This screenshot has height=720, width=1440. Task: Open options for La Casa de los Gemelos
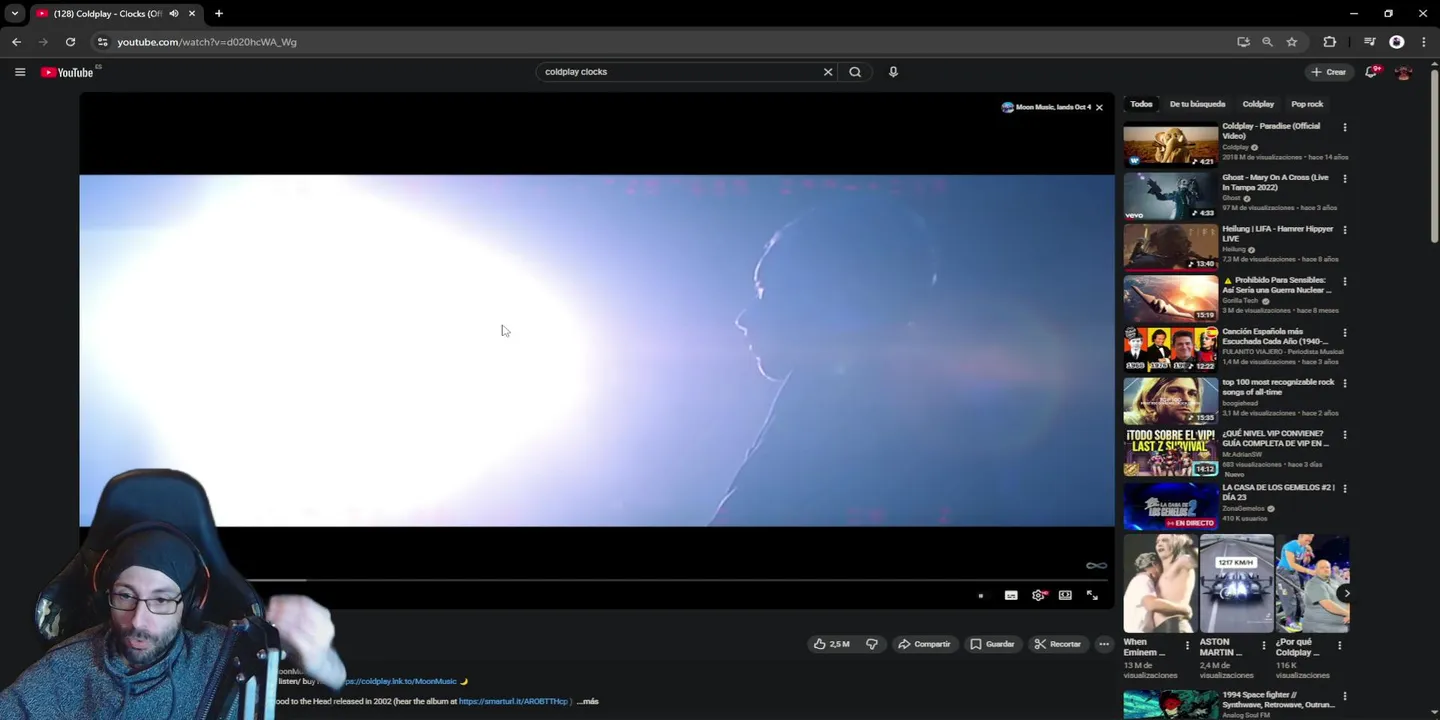click(x=1345, y=488)
